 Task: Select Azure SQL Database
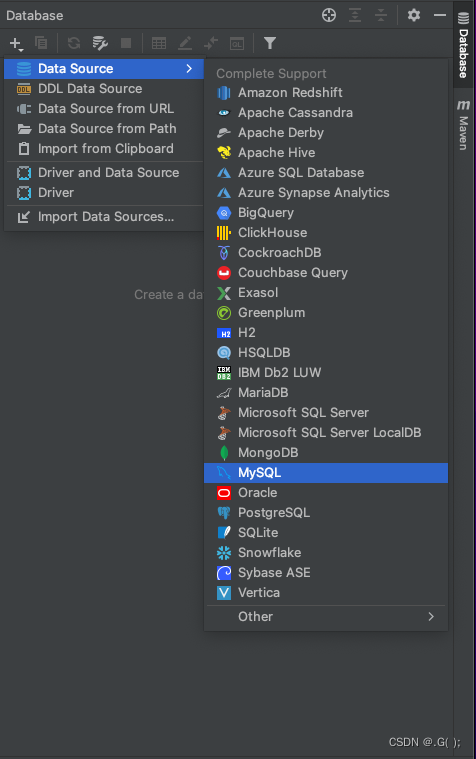pyautogui.click(x=326, y=172)
